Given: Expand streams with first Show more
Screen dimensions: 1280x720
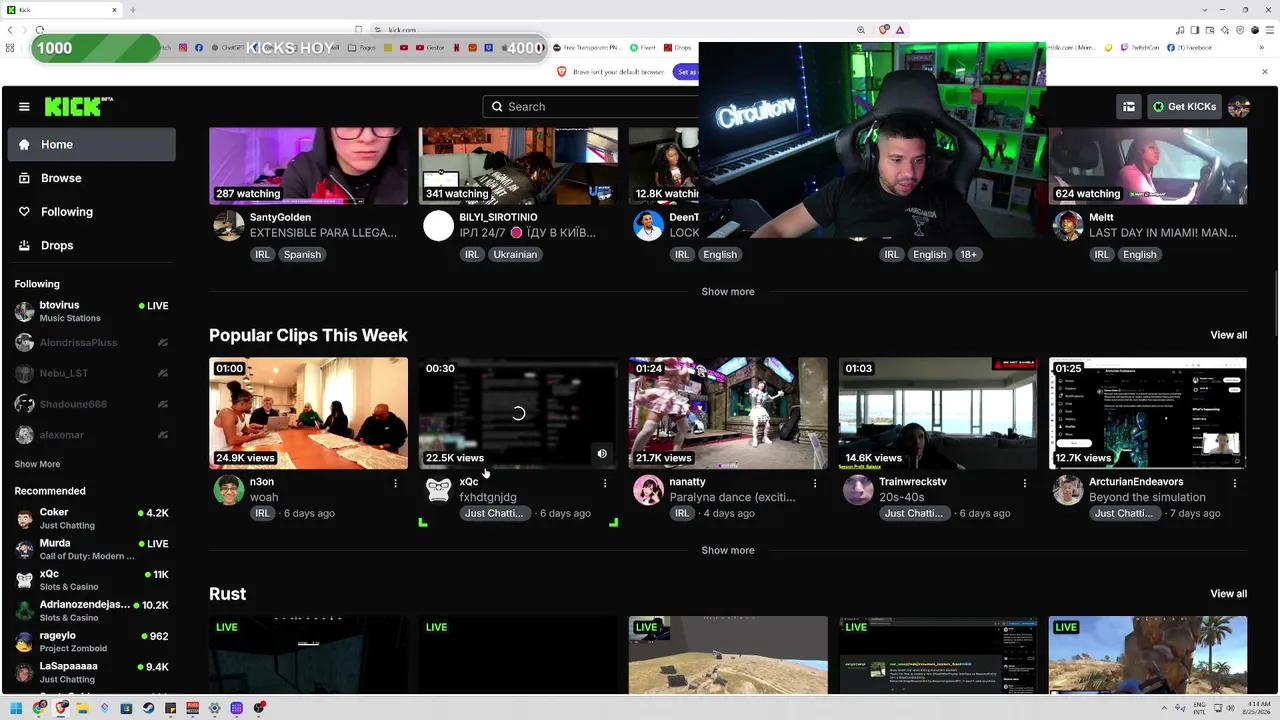Looking at the screenshot, I should (x=728, y=292).
